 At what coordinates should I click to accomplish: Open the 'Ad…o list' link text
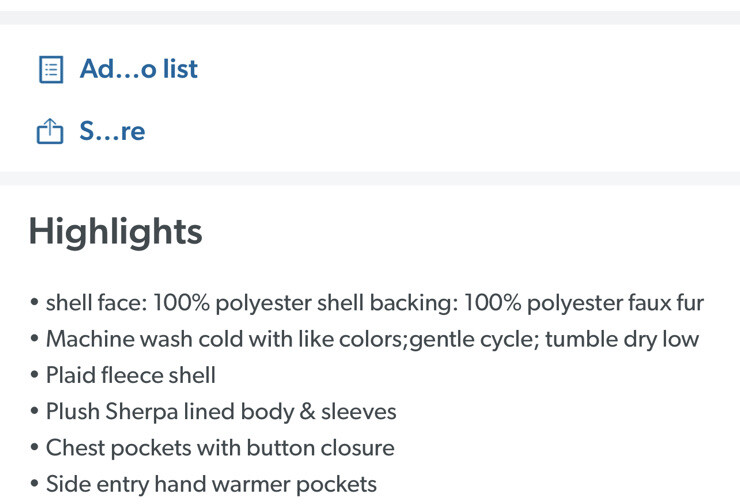pyautogui.click(x=139, y=69)
